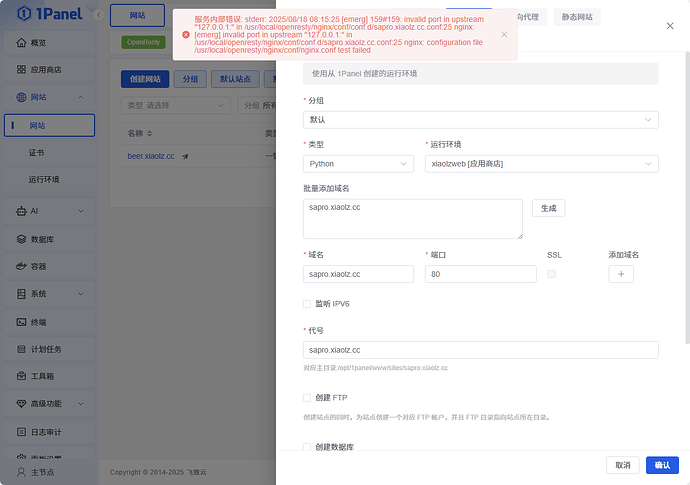Open 工具箱 toolbox in the sidebar
The image size is (690, 485).
[x=49, y=376]
